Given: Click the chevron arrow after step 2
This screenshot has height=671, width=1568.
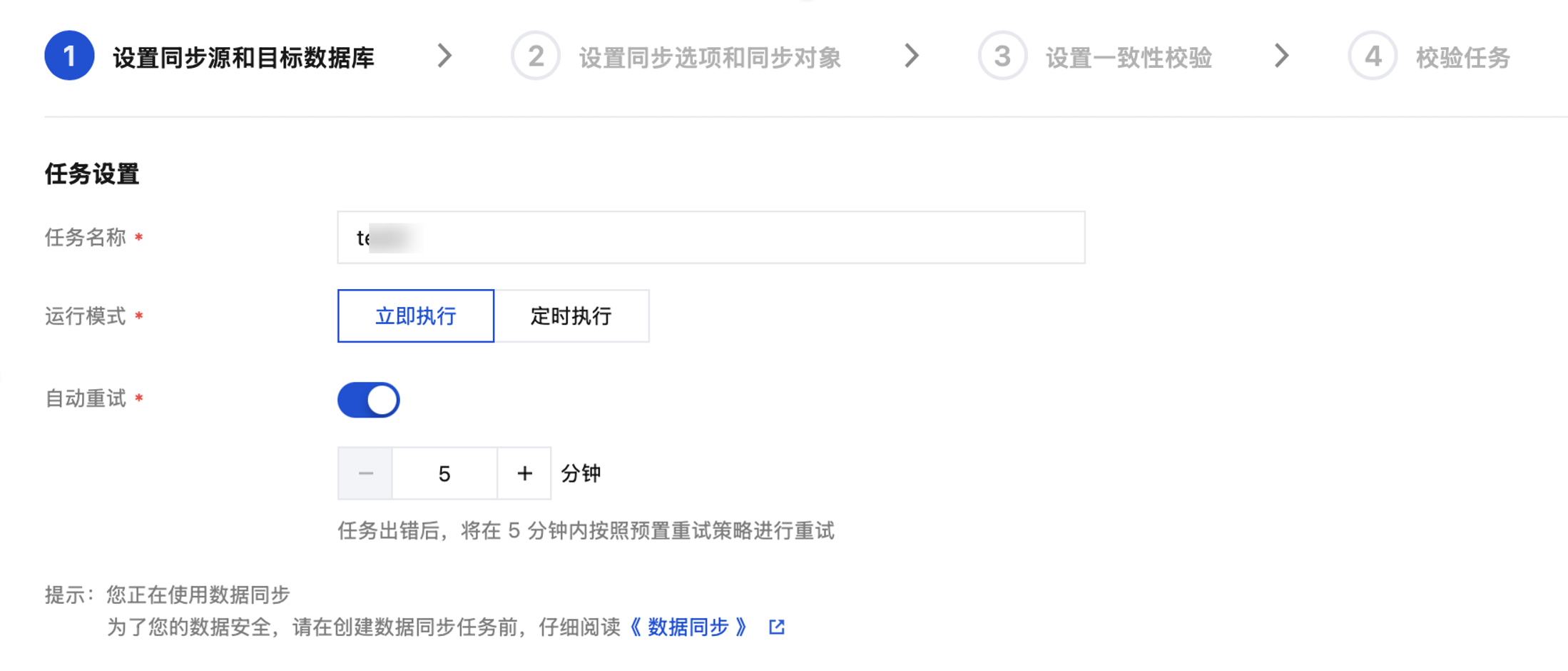Looking at the screenshot, I should click(911, 56).
